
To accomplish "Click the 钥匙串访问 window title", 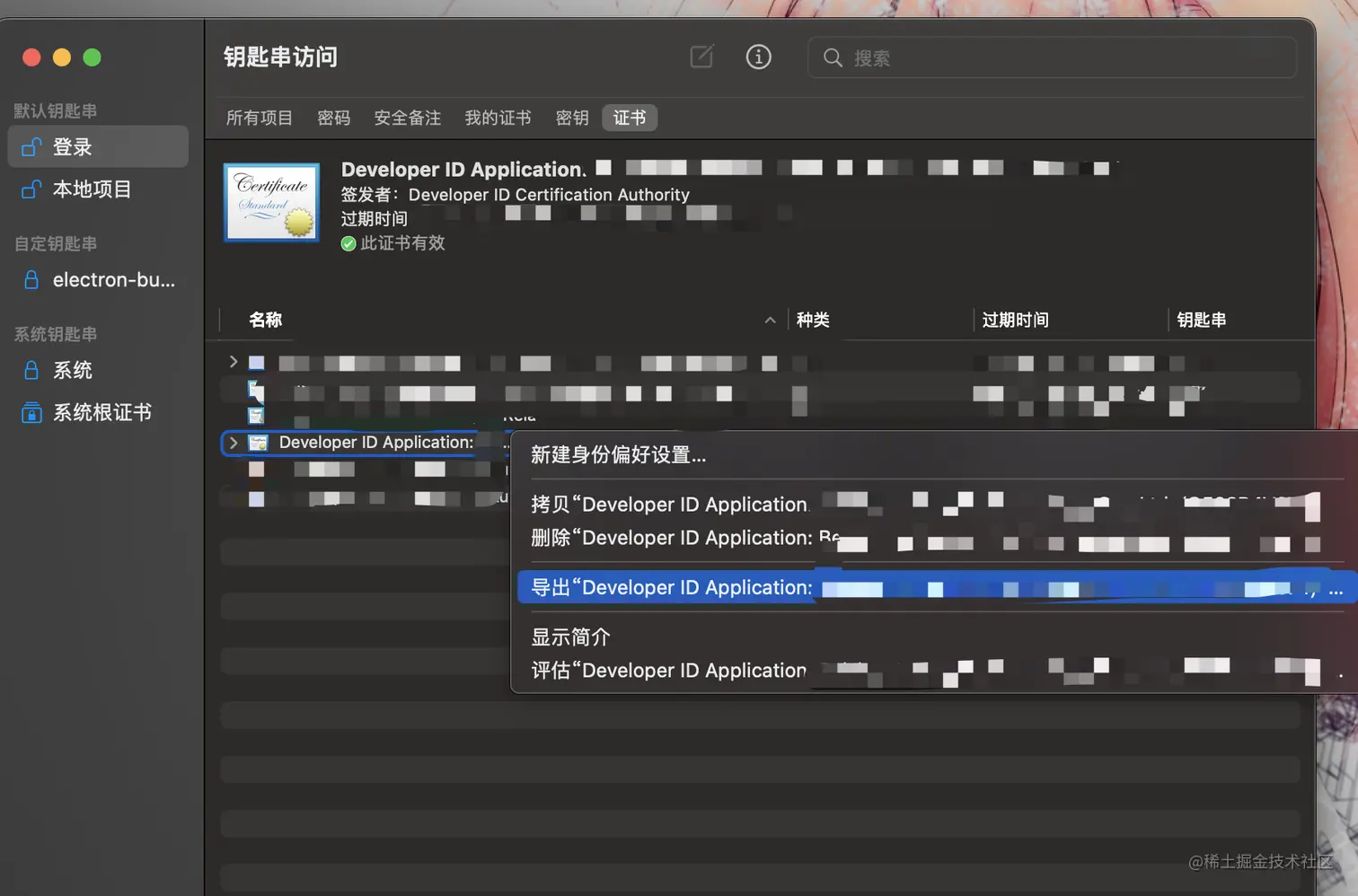I will point(281,57).
